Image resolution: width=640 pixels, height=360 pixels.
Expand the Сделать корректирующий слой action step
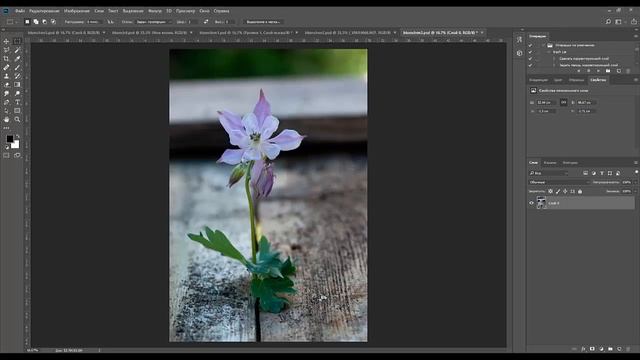point(554,58)
